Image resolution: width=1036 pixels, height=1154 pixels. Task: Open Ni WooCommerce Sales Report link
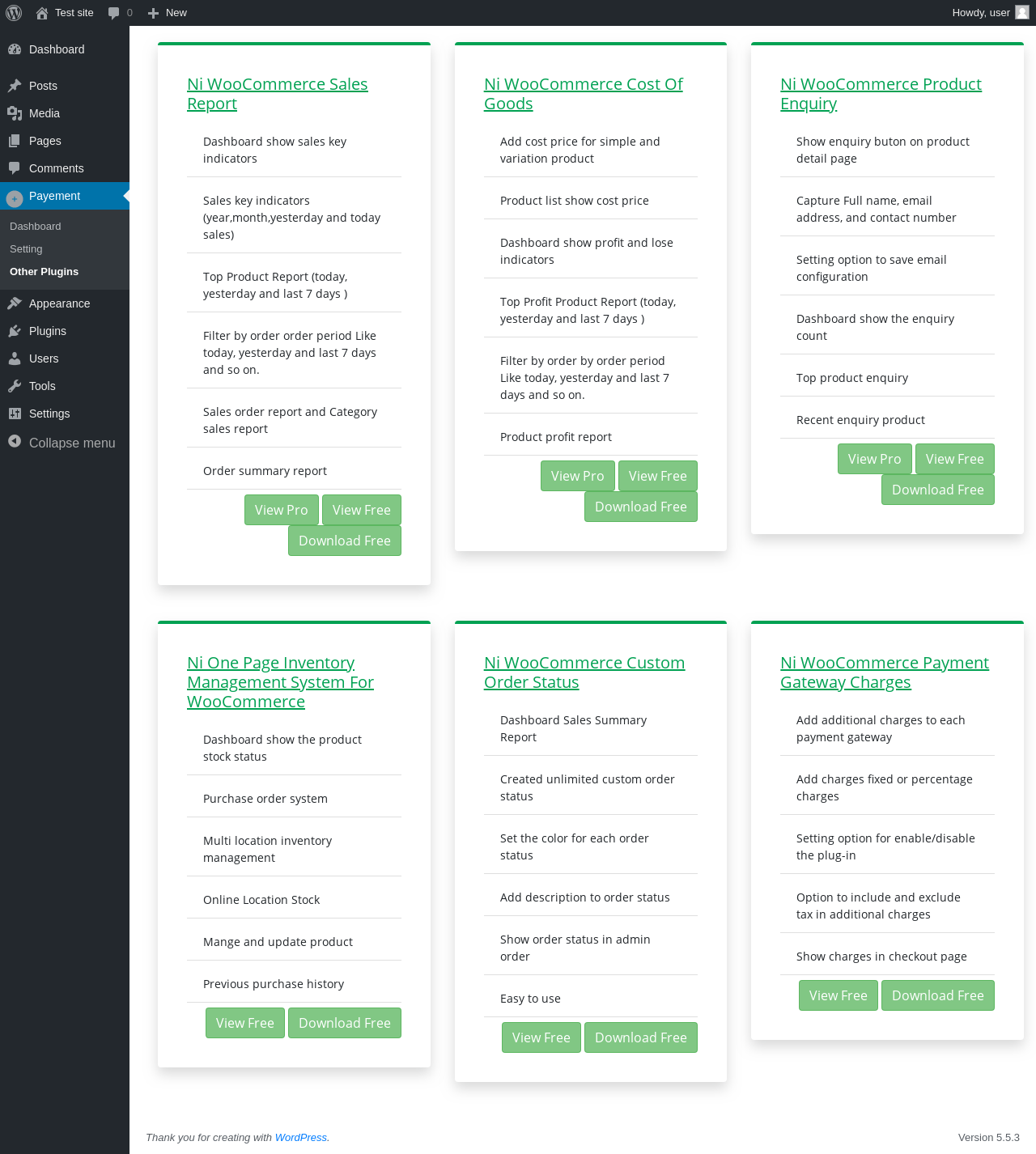[x=278, y=94]
